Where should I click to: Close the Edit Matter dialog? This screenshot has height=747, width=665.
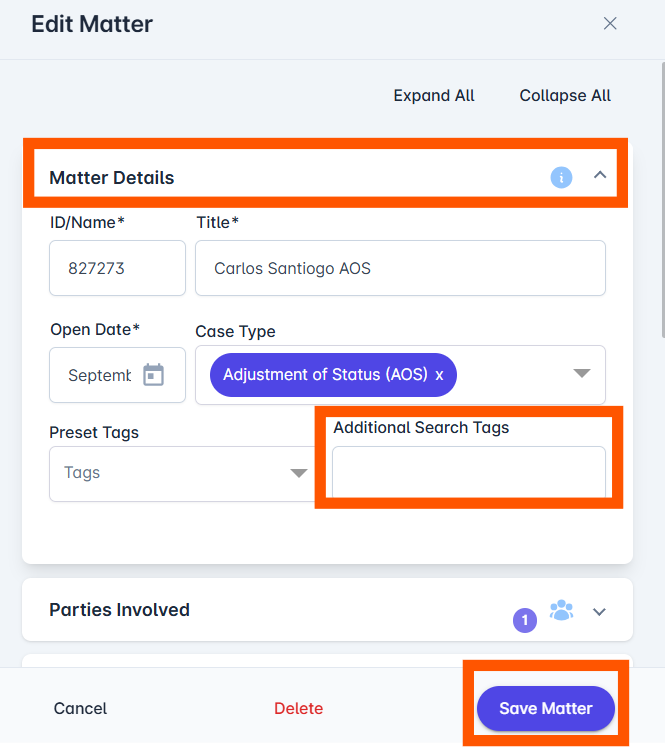[610, 23]
